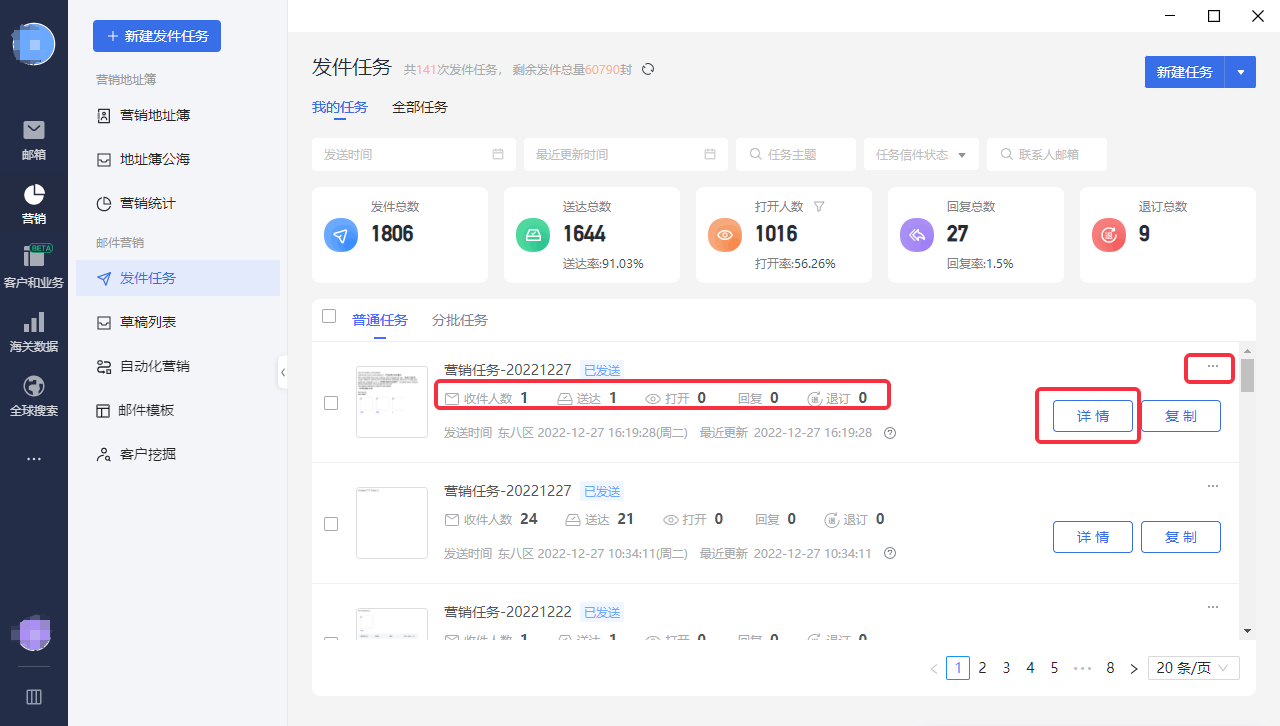
Task: Open 海关数据 customs data icon
Action: click(x=34, y=323)
